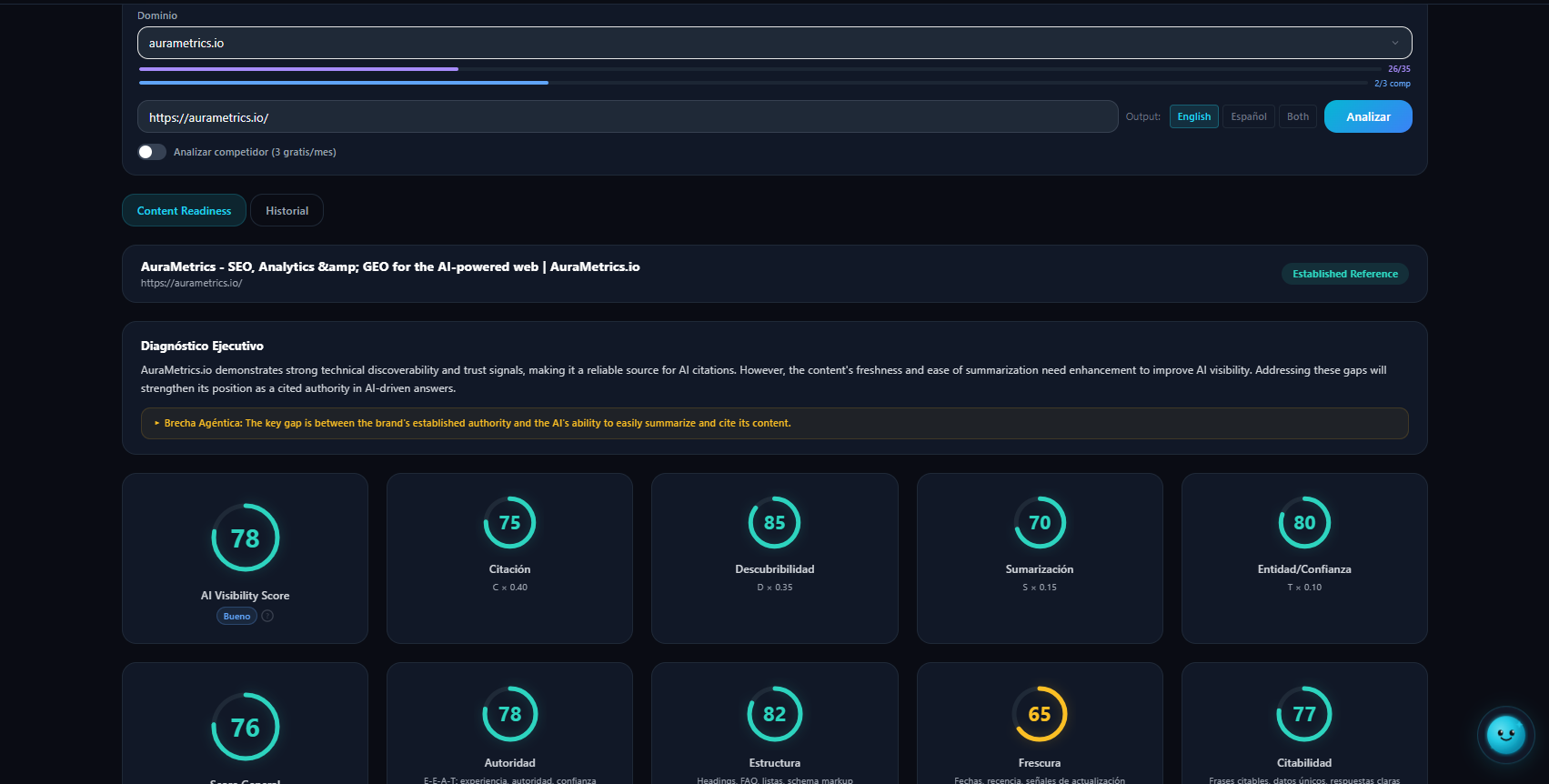Click the Brecha Agéntica highlighted note
The image size is (1549, 784).
point(774,423)
